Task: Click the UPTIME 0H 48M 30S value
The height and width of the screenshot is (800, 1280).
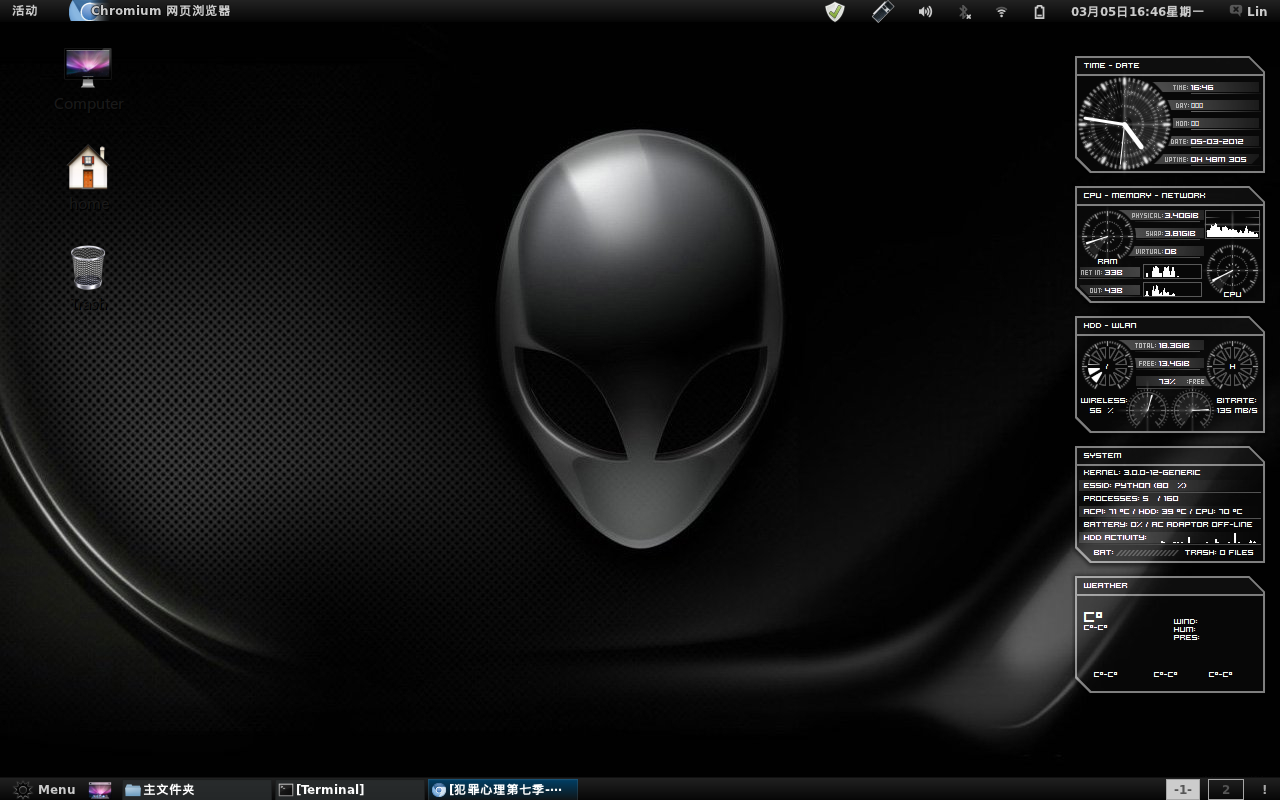Action: pyautogui.click(x=1218, y=159)
